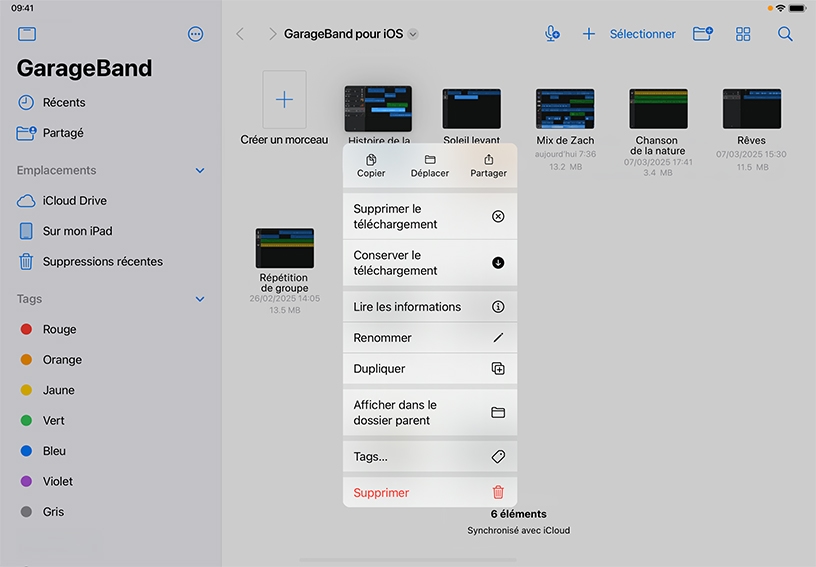Tap Copier in the context menu
This screenshot has width=816, height=567.
click(371, 166)
